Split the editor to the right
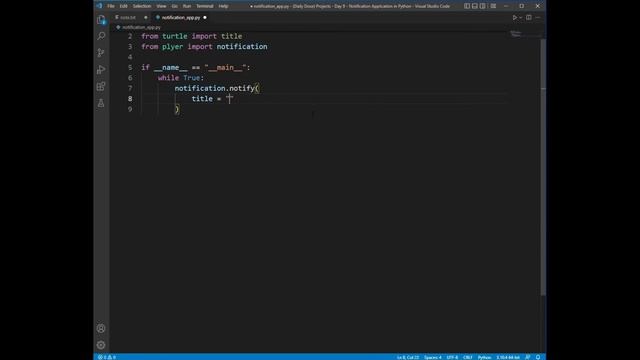640x360 pixels. pyautogui.click(x=529, y=18)
